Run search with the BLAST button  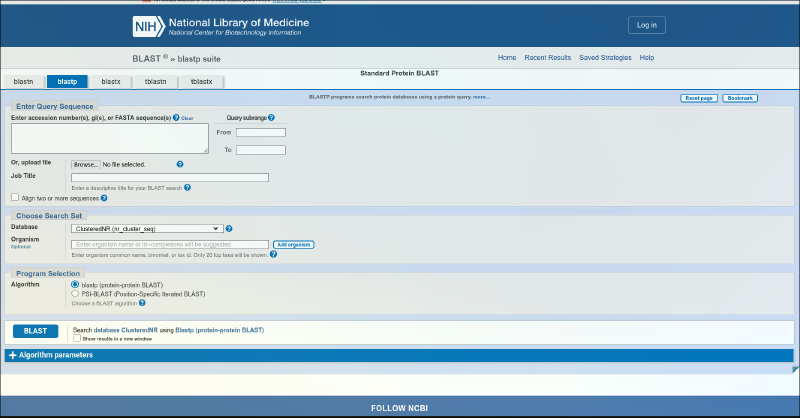click(x=35, y=331)
